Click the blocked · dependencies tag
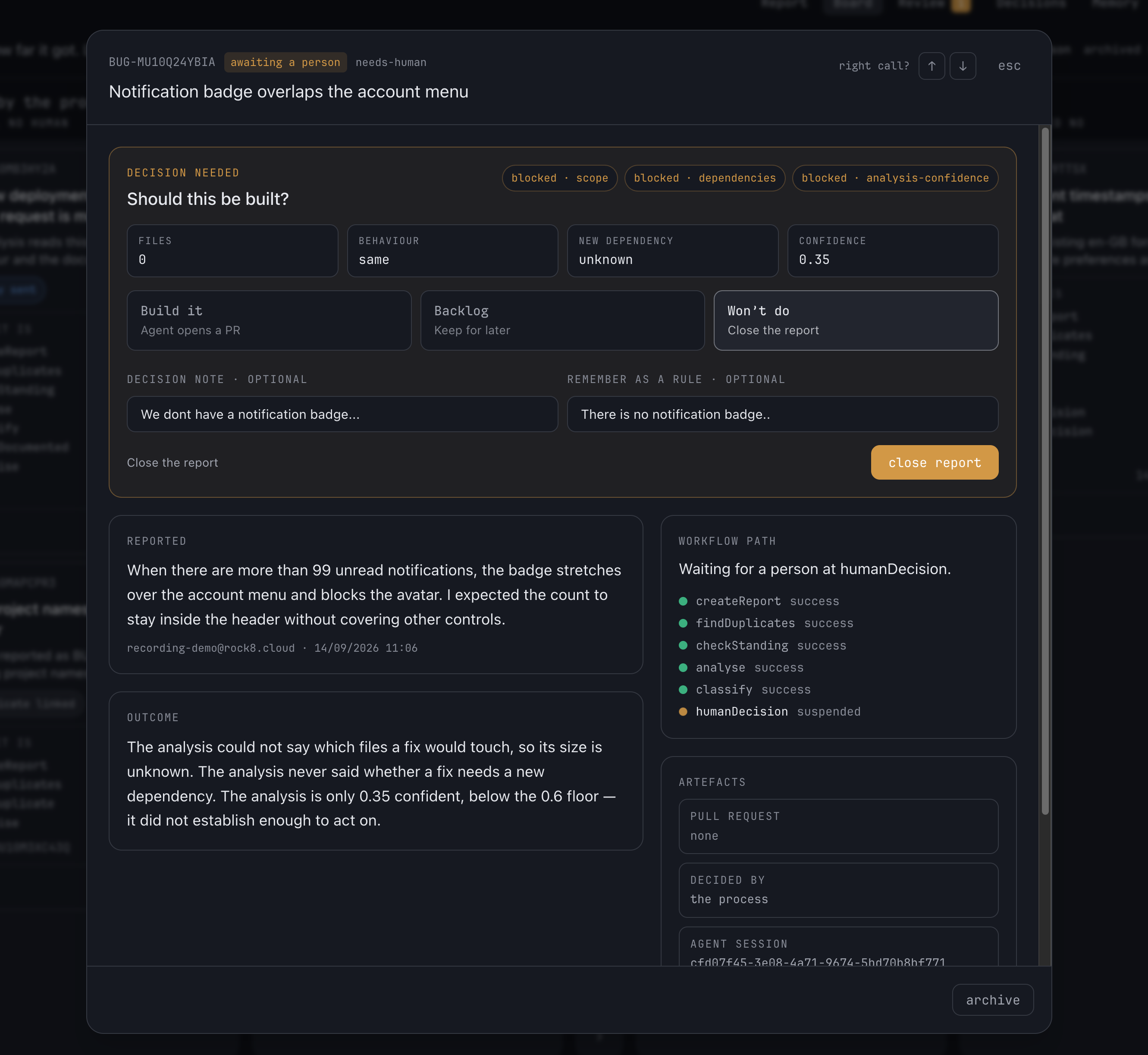 click(x=704, y=178)
